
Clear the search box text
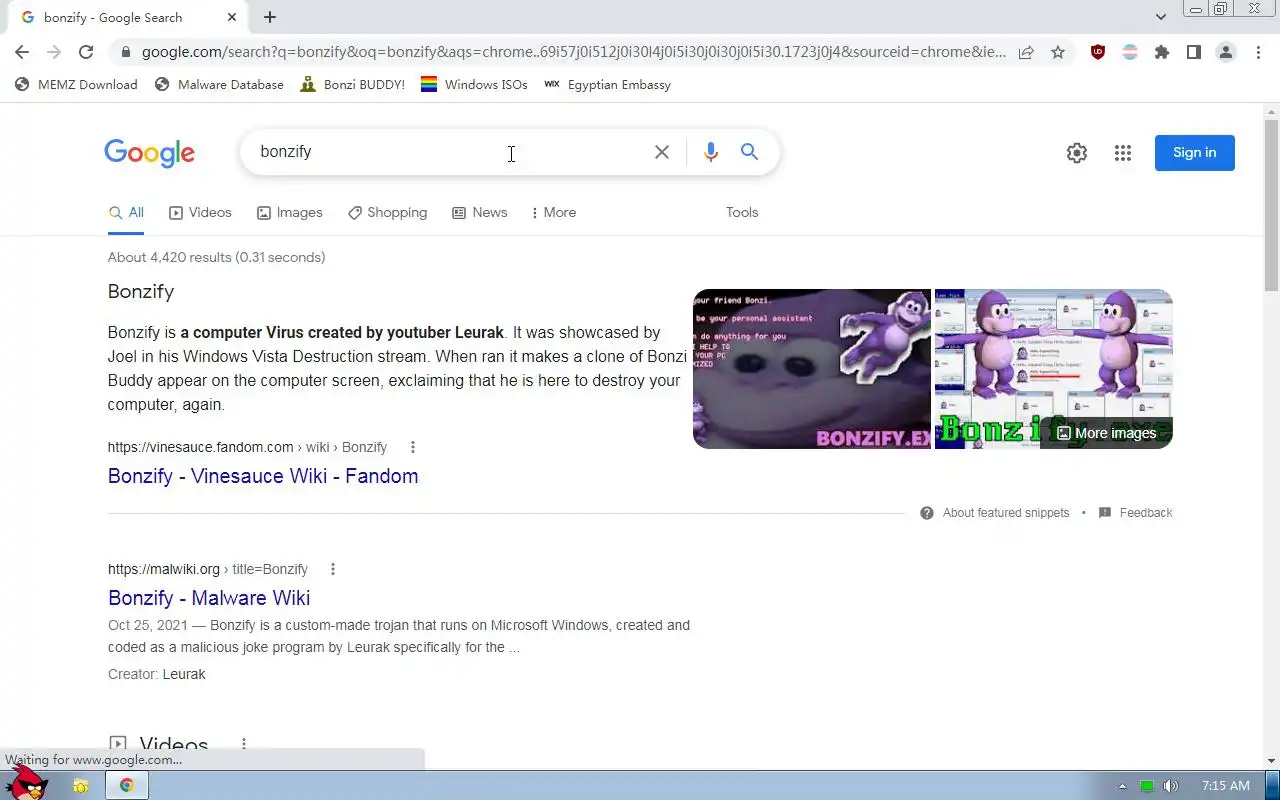pos(662,152)
